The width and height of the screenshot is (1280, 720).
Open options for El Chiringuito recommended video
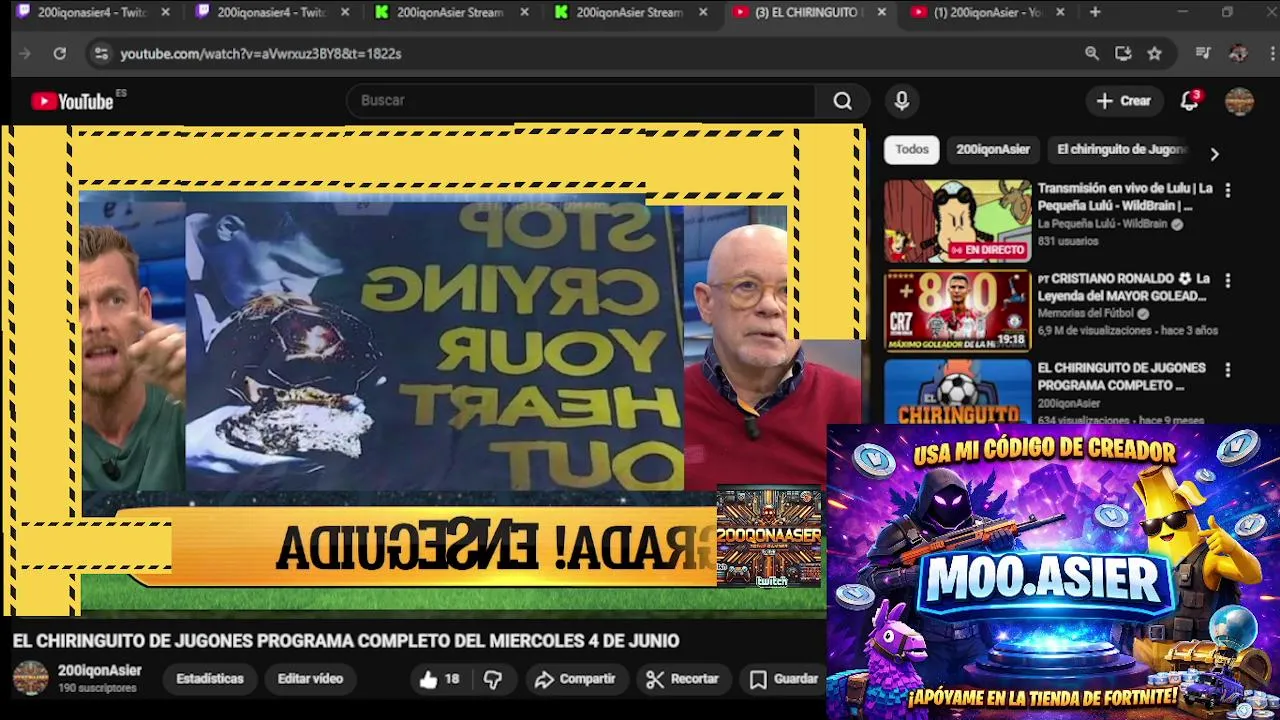coord(1228,370)
